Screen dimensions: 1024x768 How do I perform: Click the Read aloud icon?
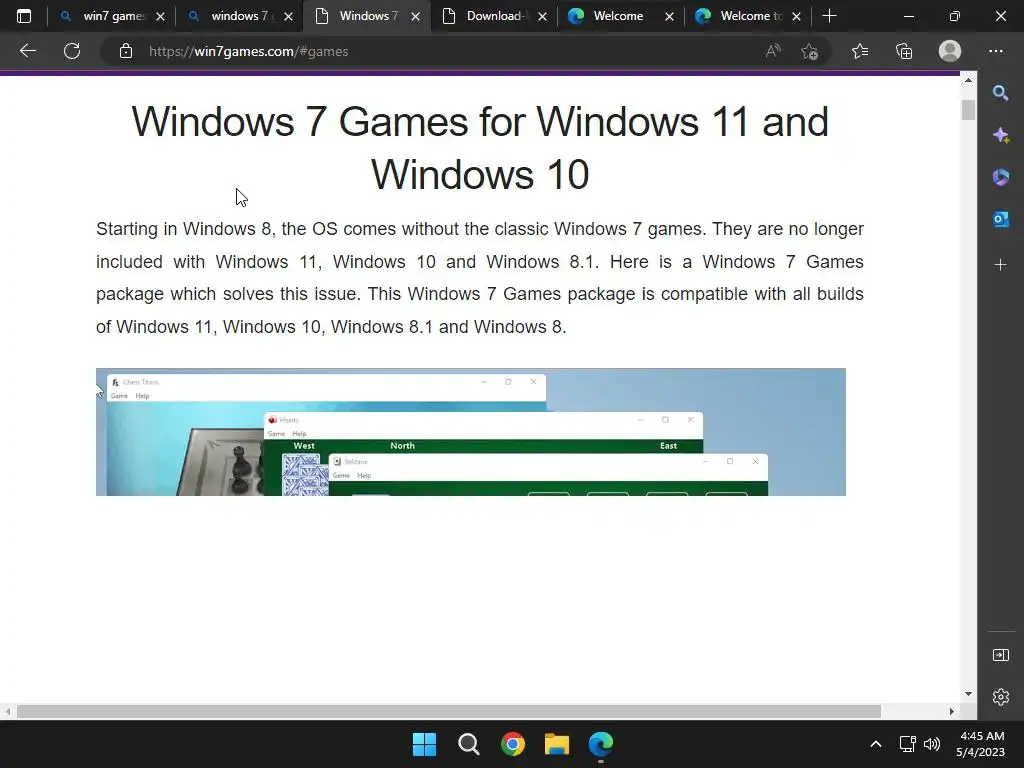[x=773, y=51]
